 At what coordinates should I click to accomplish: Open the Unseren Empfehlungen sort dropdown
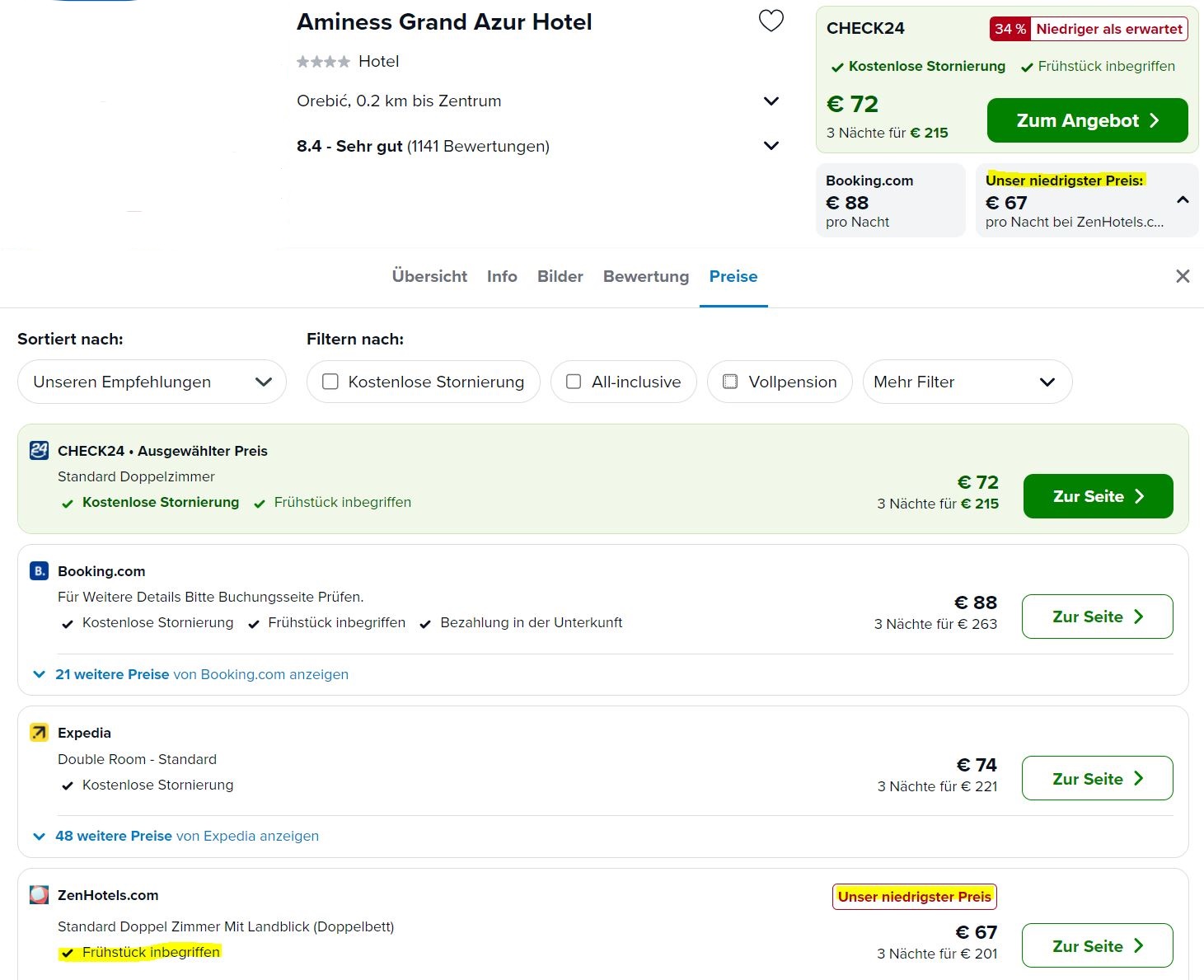coord(152,382)
